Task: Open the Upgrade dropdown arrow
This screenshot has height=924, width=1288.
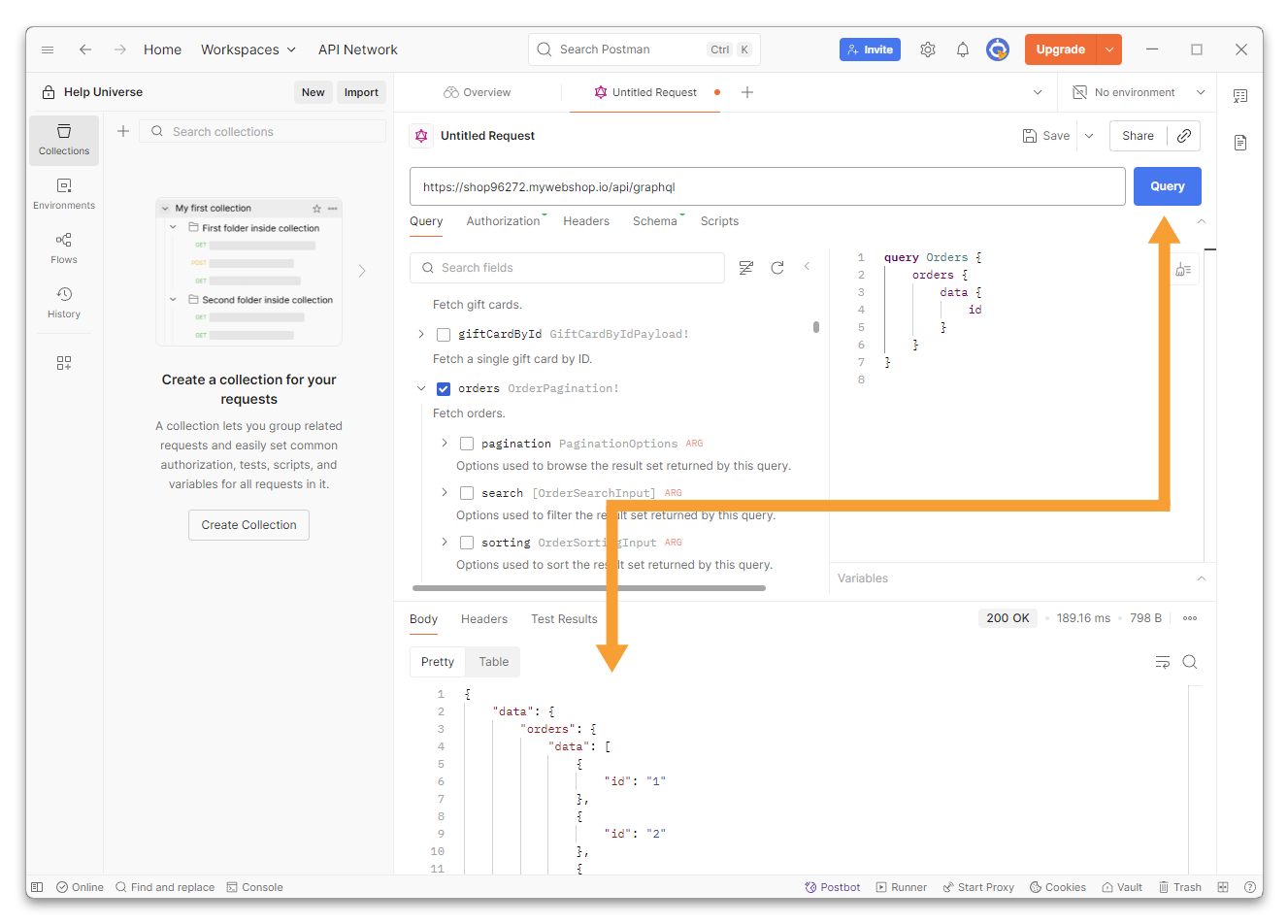Action: tap(1109, 49)
